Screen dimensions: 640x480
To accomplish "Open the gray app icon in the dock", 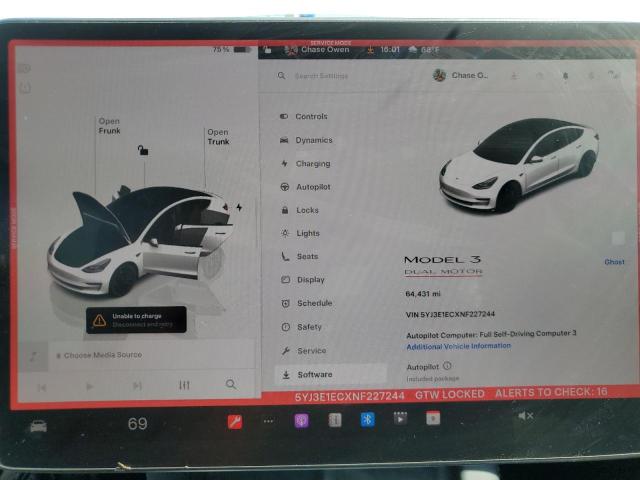I will tap(335, 420).
